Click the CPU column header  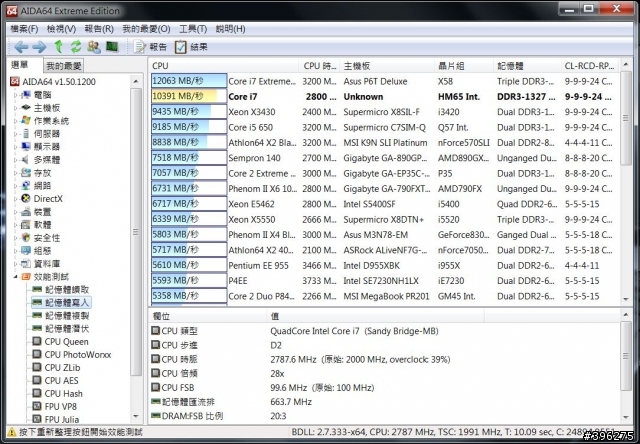point(223,66)
